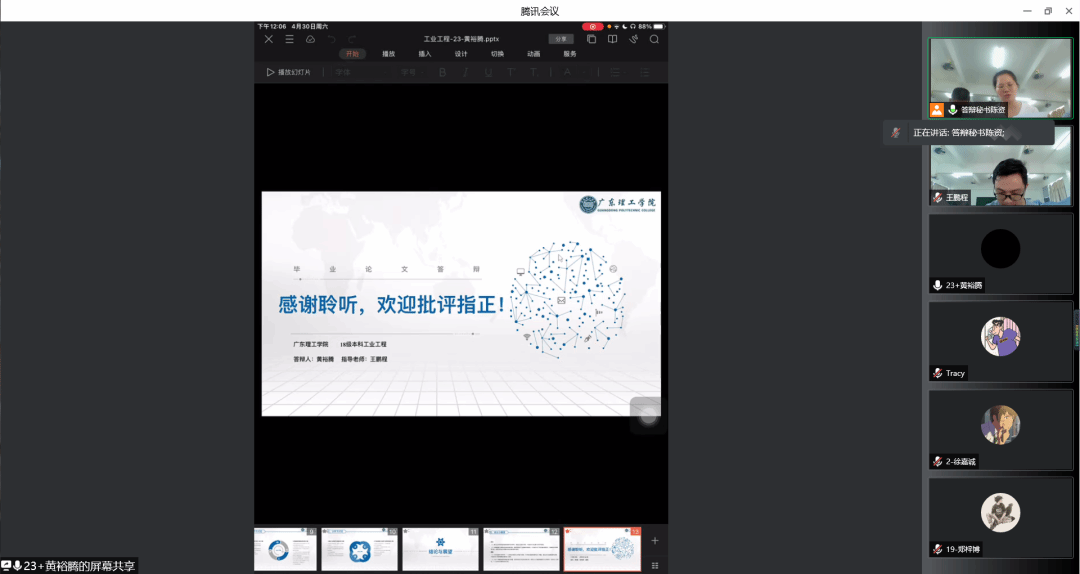
Task: Click the hamburger menu icon in WPS toolbar
Action: tap(289, 39)
